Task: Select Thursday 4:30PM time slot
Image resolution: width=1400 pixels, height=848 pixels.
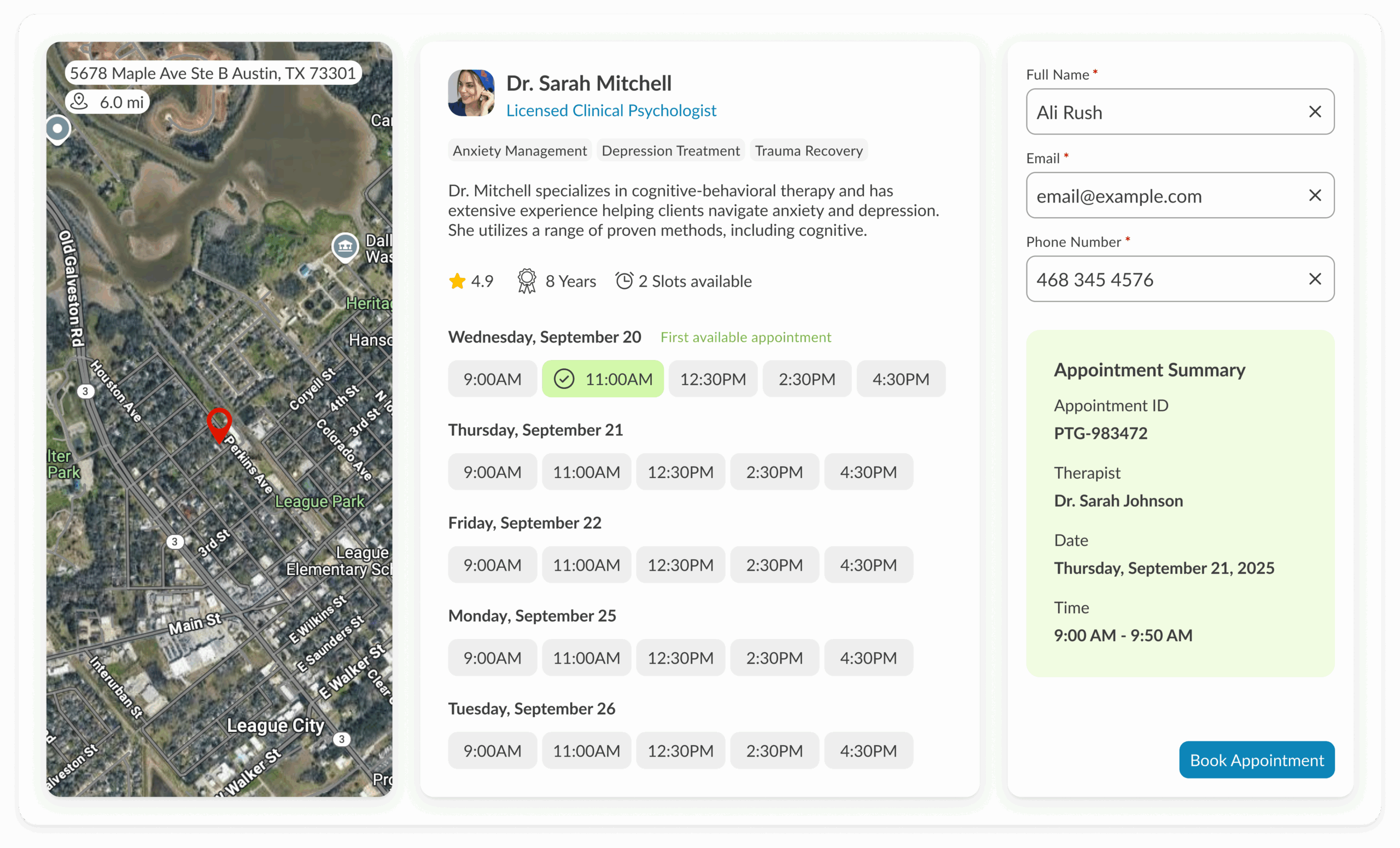Action: pos(868,471)
